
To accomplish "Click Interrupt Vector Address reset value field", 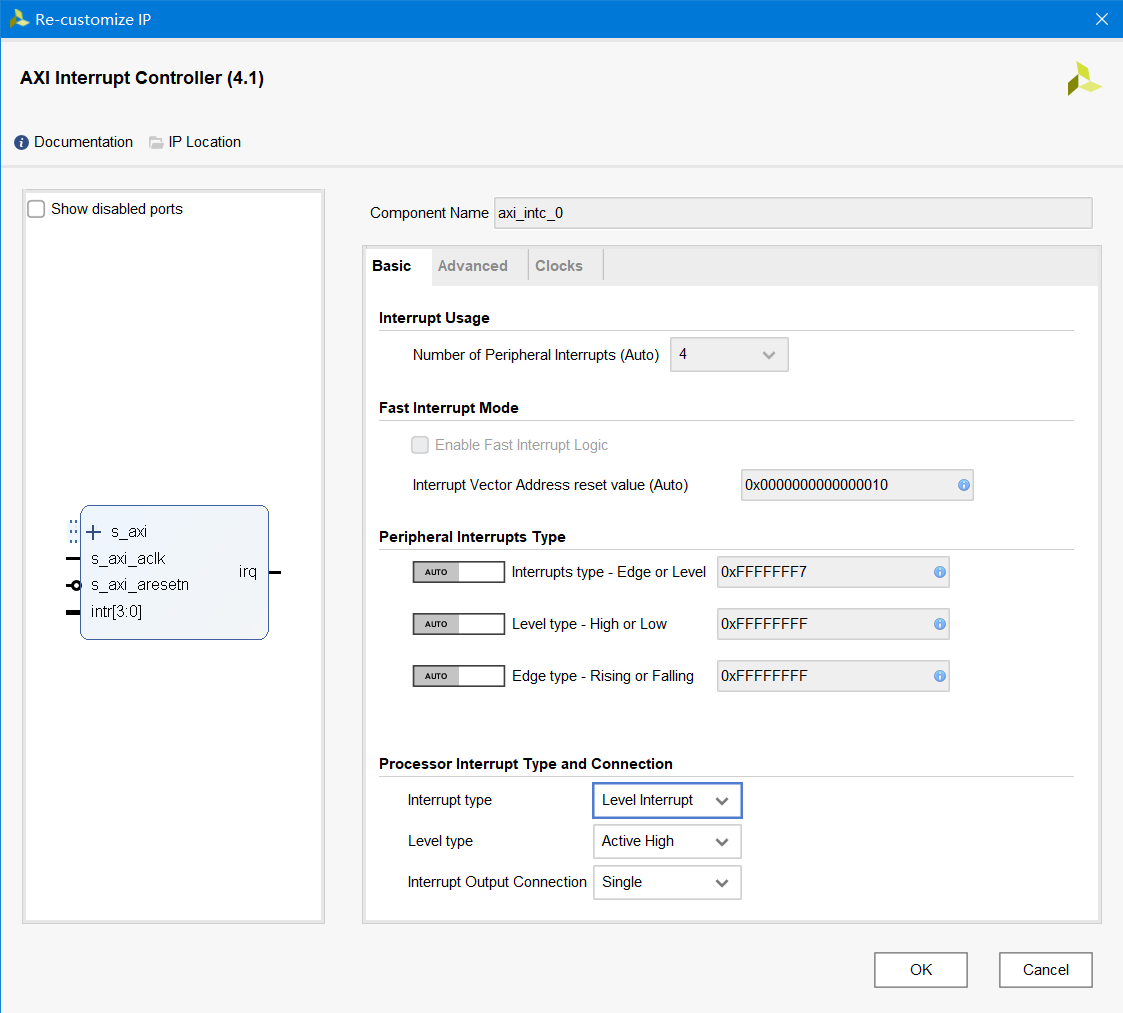I will click(x=857, y=485).
